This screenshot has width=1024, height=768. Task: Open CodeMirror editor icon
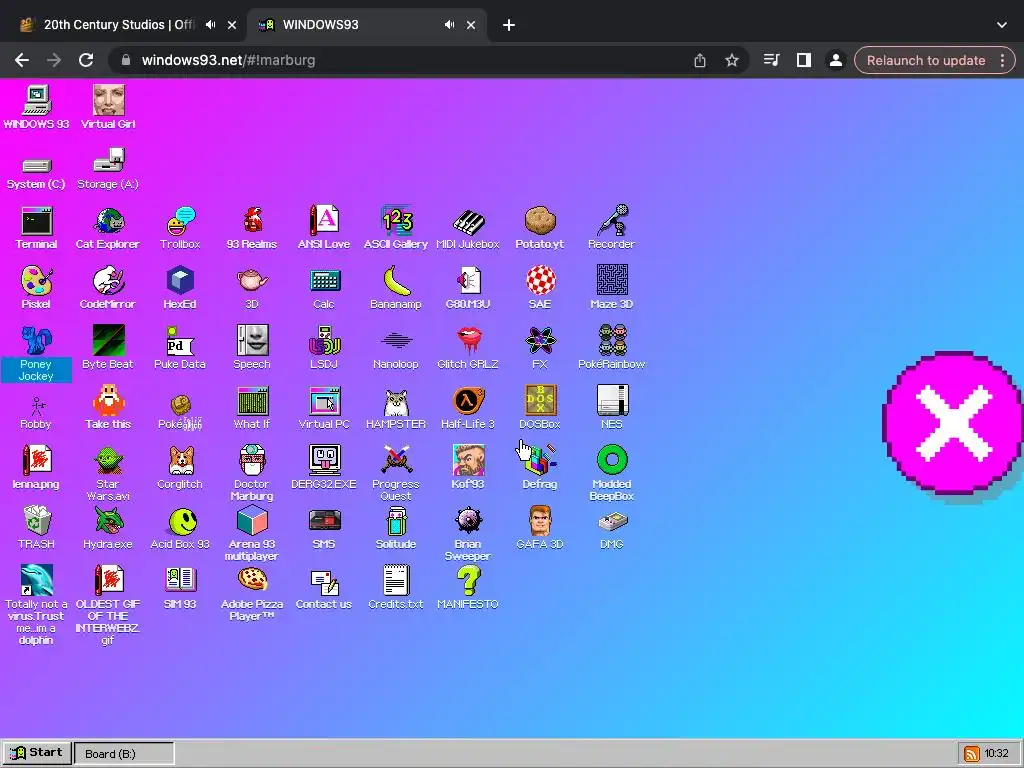pyautogui.click(x=108, y=288)
